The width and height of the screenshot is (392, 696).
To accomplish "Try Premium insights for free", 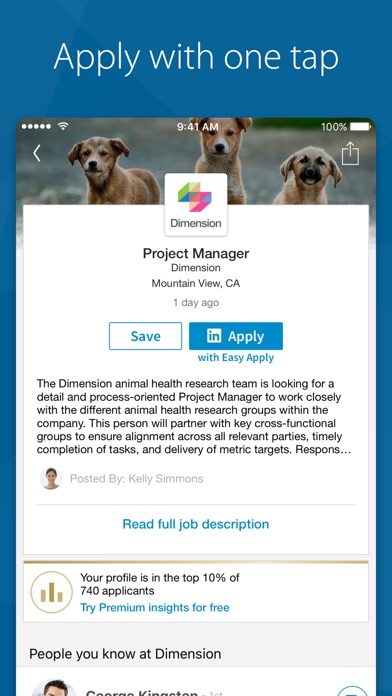I will [x=155, y=607].
